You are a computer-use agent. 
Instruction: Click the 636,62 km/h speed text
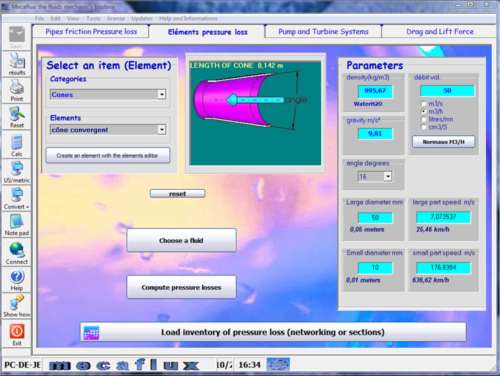click(x=430, y=280)
